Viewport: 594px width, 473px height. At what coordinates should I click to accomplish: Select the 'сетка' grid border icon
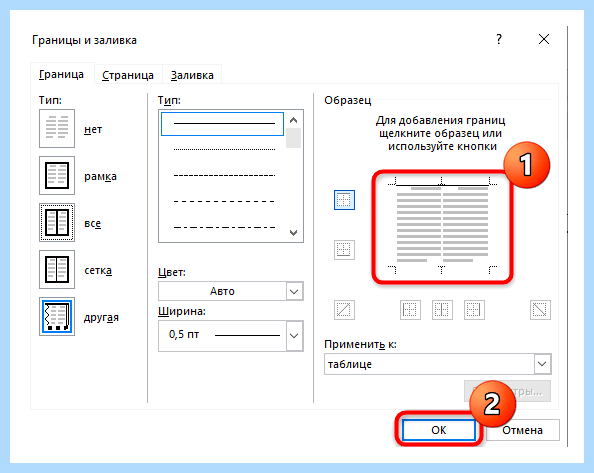57,269
